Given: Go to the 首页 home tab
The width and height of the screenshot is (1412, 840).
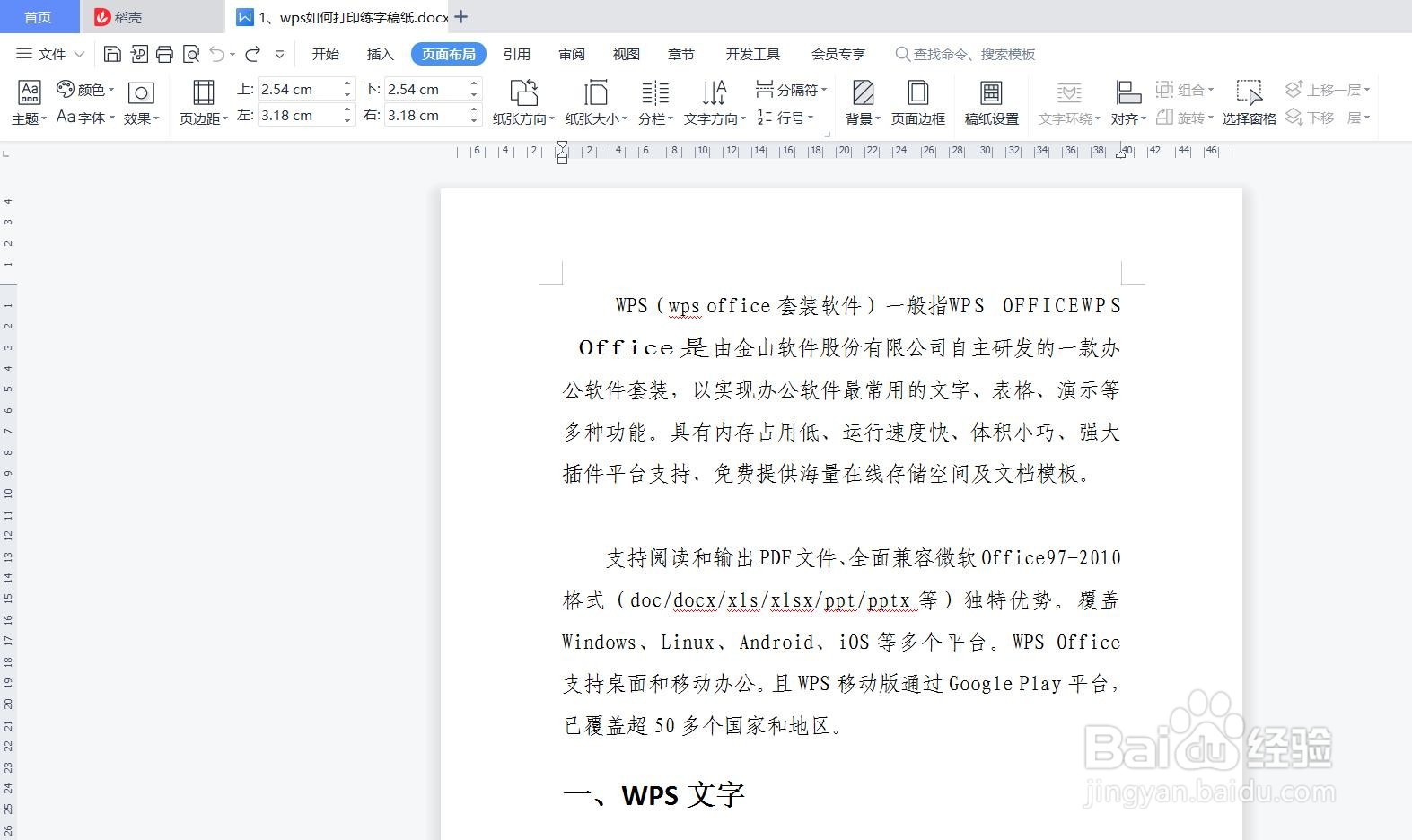Looking at the screenshot, I should [x=39, y=17].
